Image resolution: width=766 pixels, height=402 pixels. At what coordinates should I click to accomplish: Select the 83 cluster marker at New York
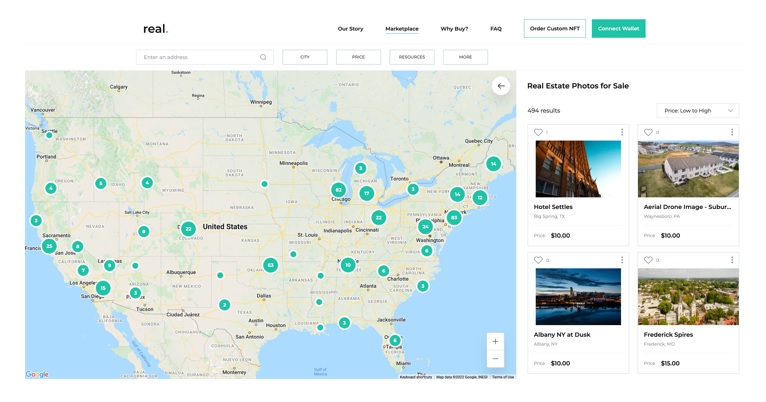454,217
